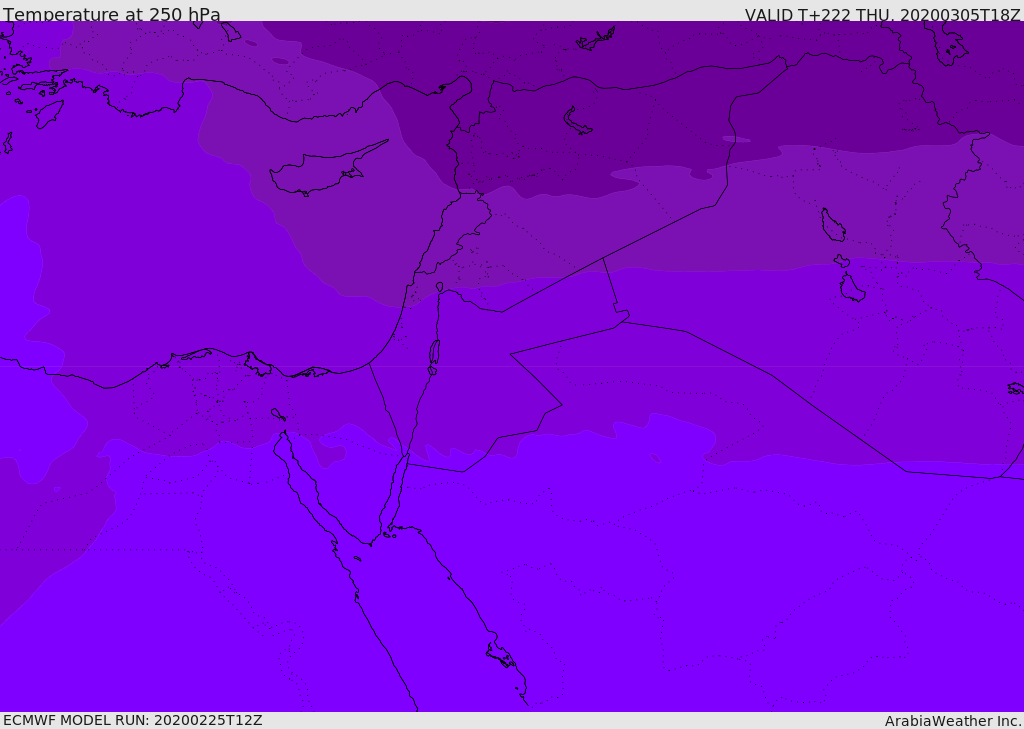Click the 'Temperature at 250 hPa' title
The height and width of the screenshot is (729, 1024).
112,14
